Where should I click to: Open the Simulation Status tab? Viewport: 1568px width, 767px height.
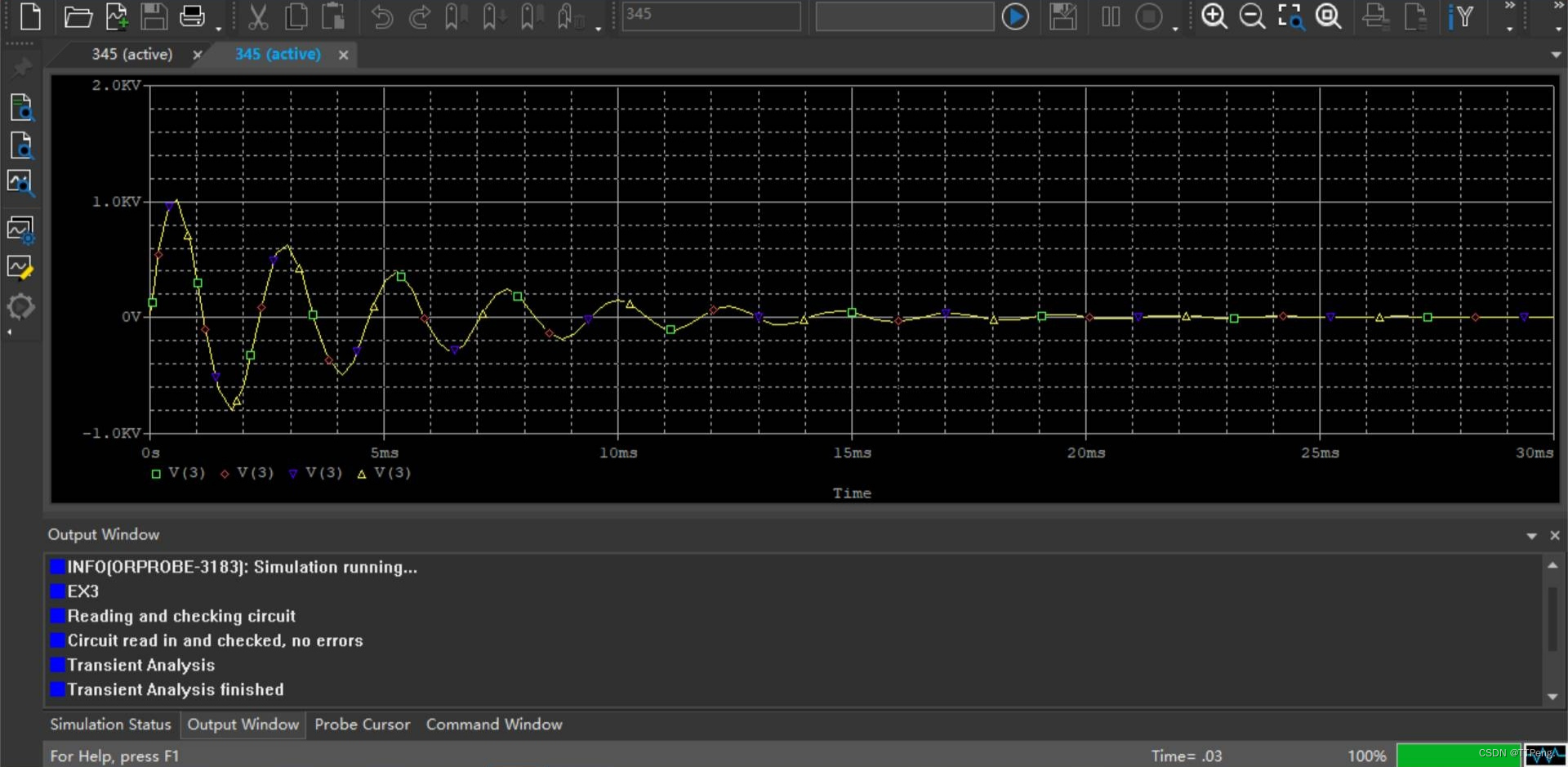(x=110, y=725)
